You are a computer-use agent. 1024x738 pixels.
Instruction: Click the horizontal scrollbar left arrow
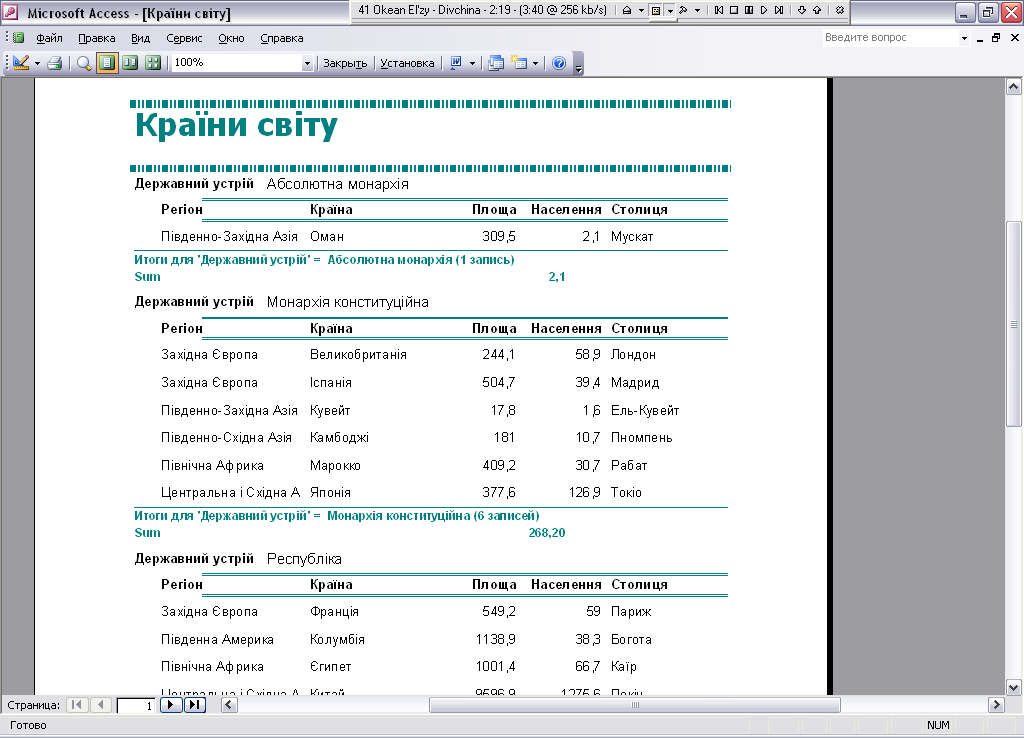click(x=229, y=705)
